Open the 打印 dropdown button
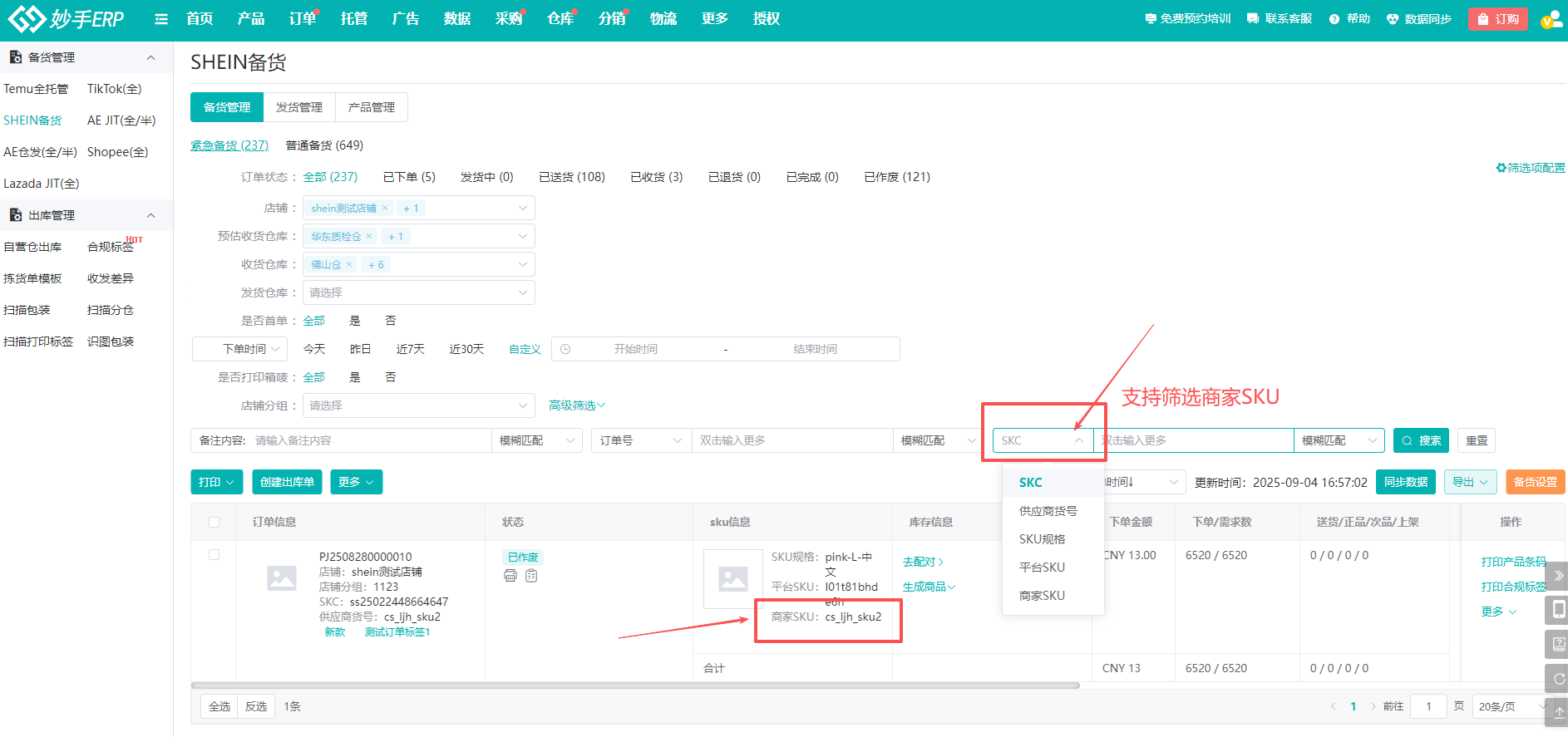This screenshot has height=737, width=1568. [x=216, y=482]
